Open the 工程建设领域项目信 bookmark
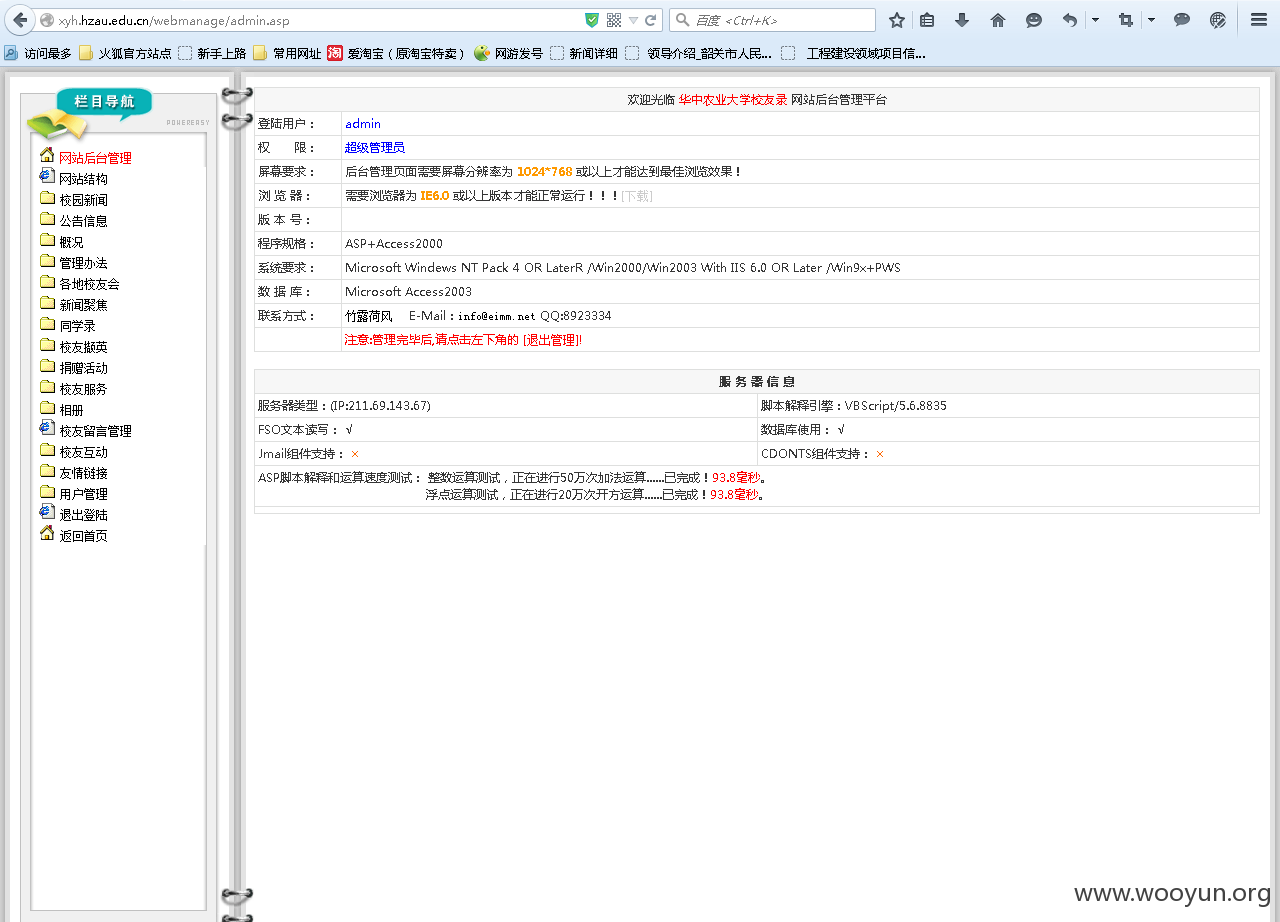Screen dimensions: 1280x922 point(854,53)
